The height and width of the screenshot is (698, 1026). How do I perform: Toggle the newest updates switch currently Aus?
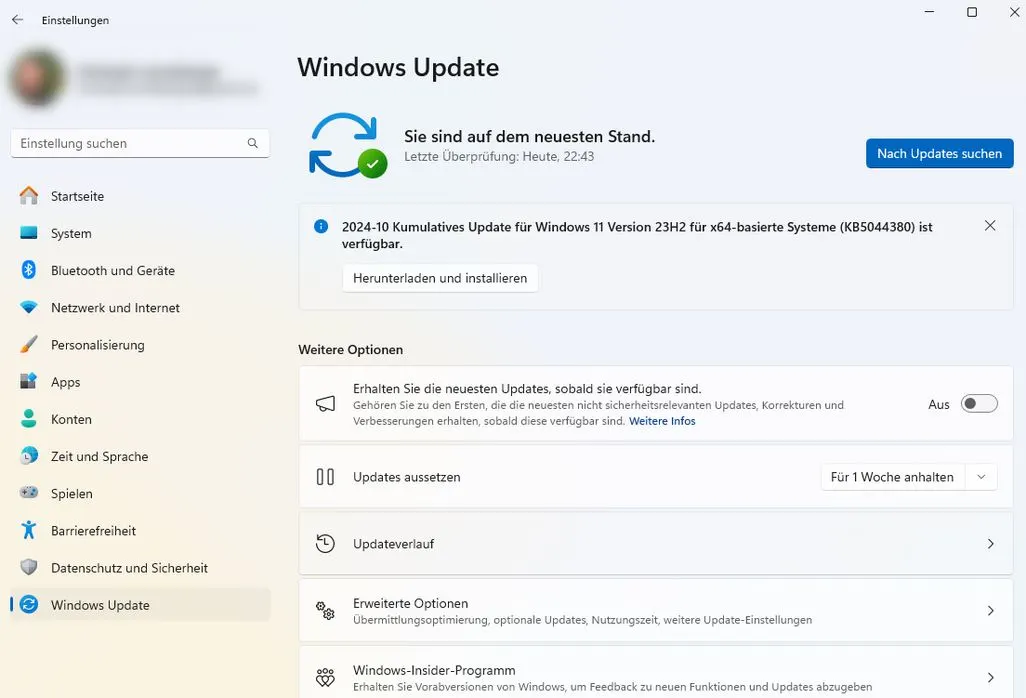(x=979, y=404)
